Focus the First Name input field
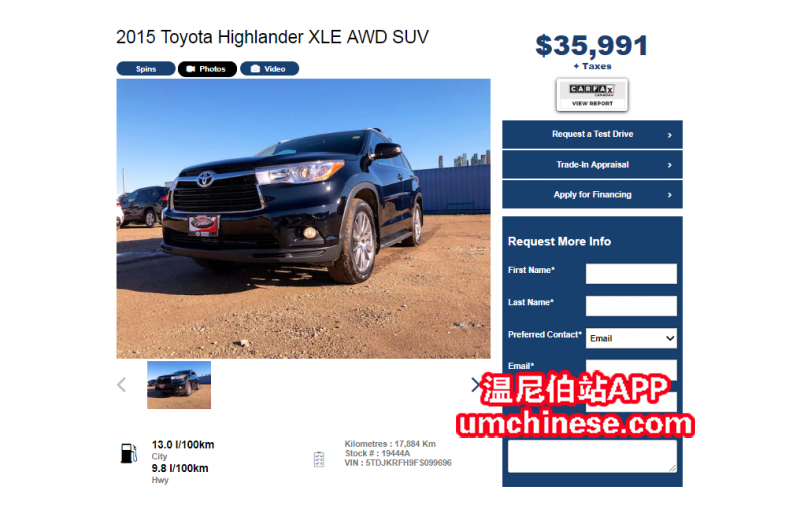The height and width of the screenshot is (520, 800). (x=631, y=274)
